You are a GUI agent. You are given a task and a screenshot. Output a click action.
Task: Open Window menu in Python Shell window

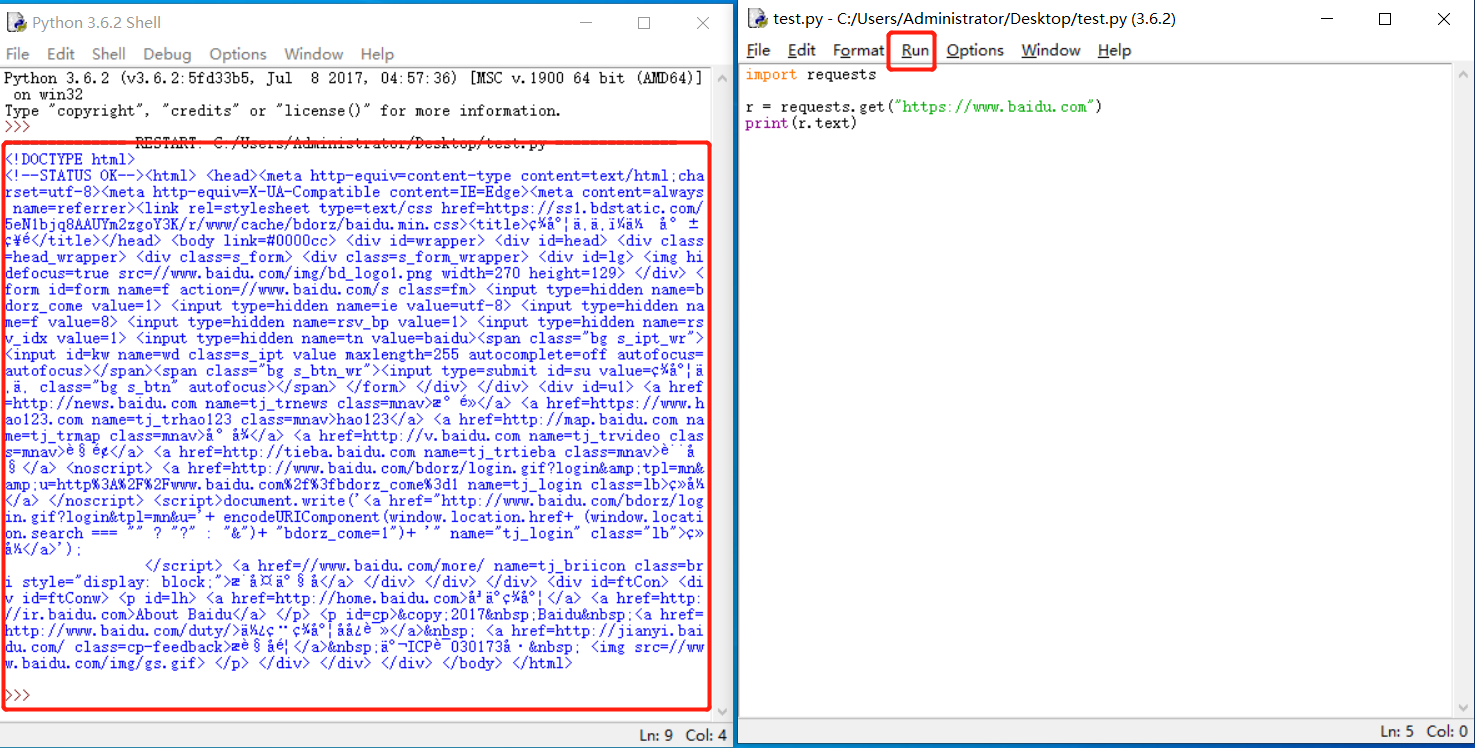coord(313,54)
